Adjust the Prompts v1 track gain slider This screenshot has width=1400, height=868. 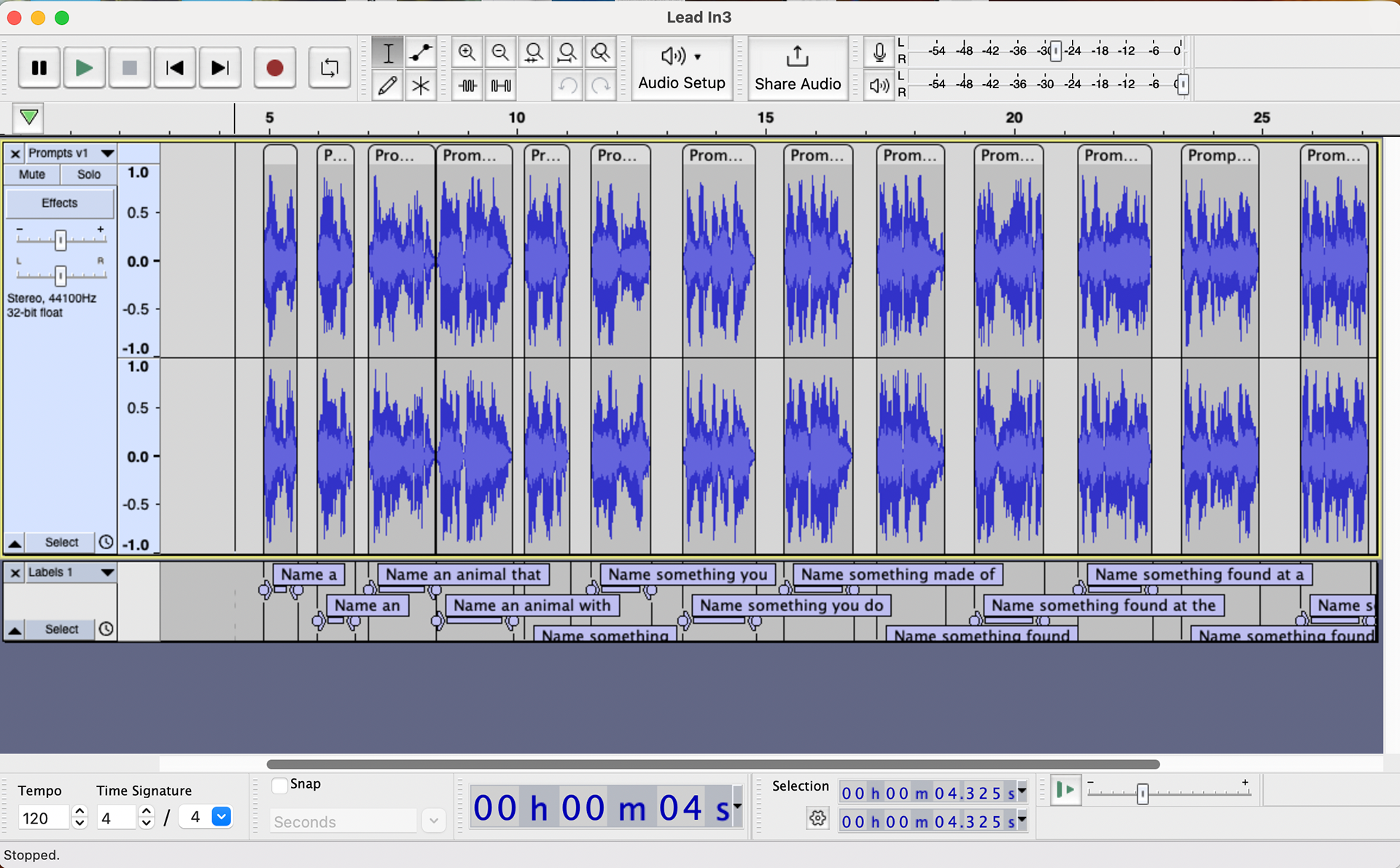(61, 239)
